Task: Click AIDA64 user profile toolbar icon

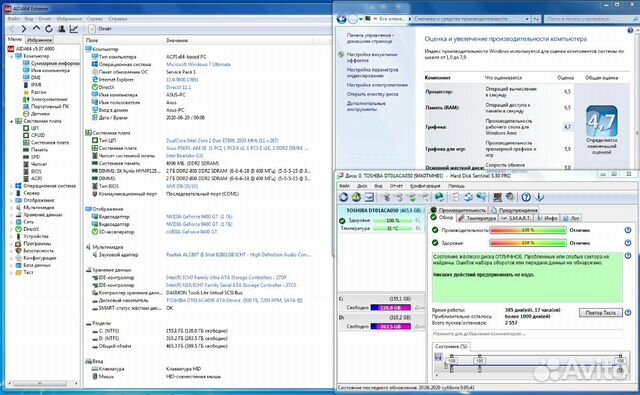Action: coord(61,29)
